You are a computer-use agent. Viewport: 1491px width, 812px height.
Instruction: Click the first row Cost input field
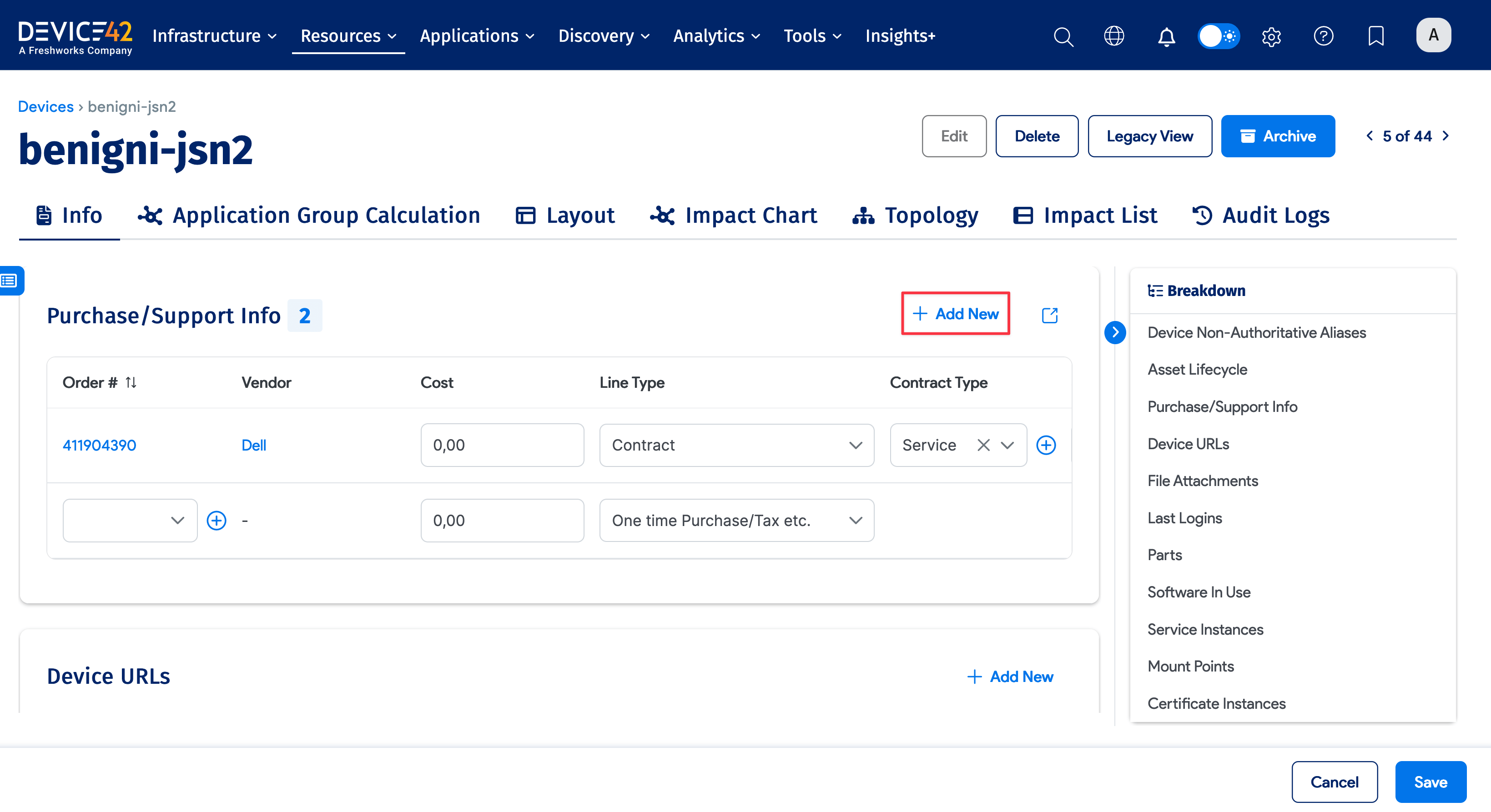pyautogui.click(x=502, y=445)
